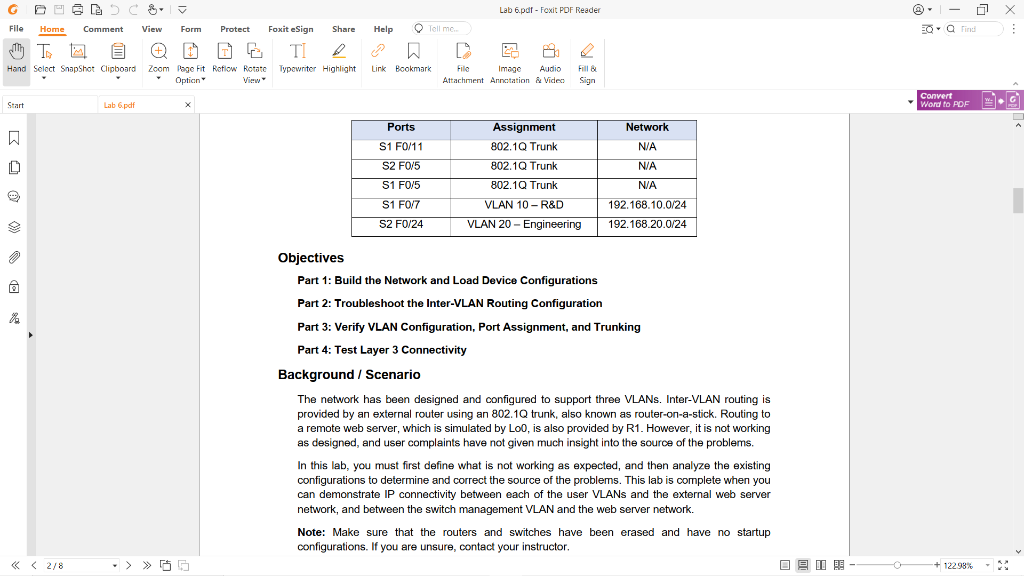Print the document from the quick toolbar
This screenshot has height=576, width=1024.
tap(78, 8)
